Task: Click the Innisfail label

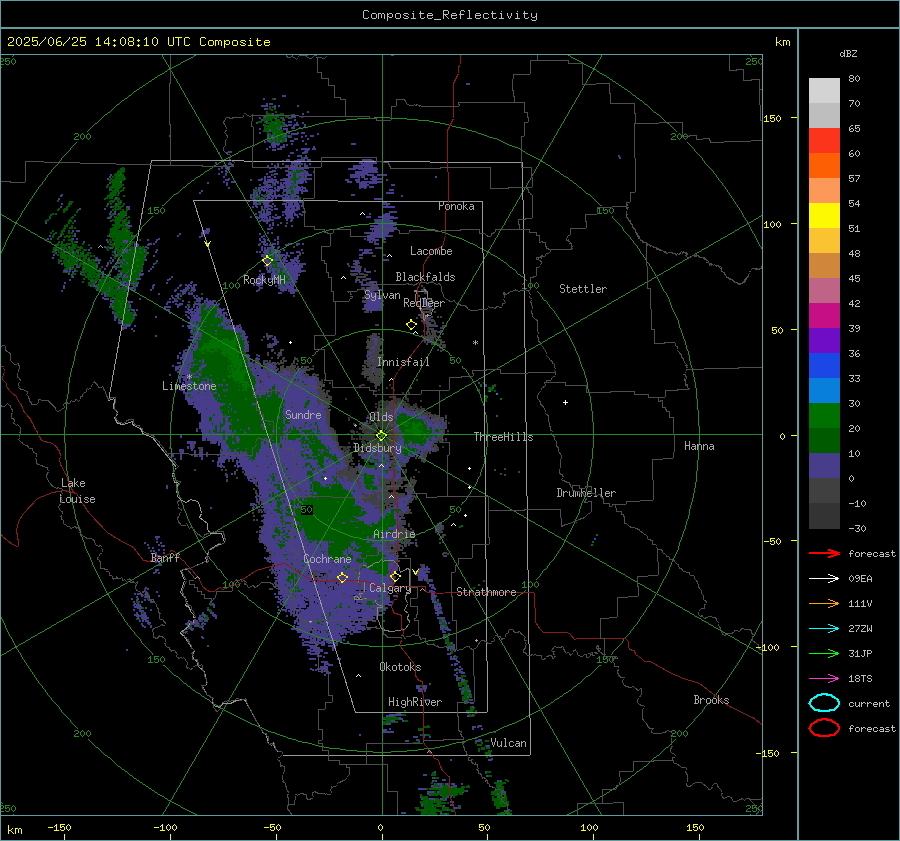Action: (x=403, y=362)
